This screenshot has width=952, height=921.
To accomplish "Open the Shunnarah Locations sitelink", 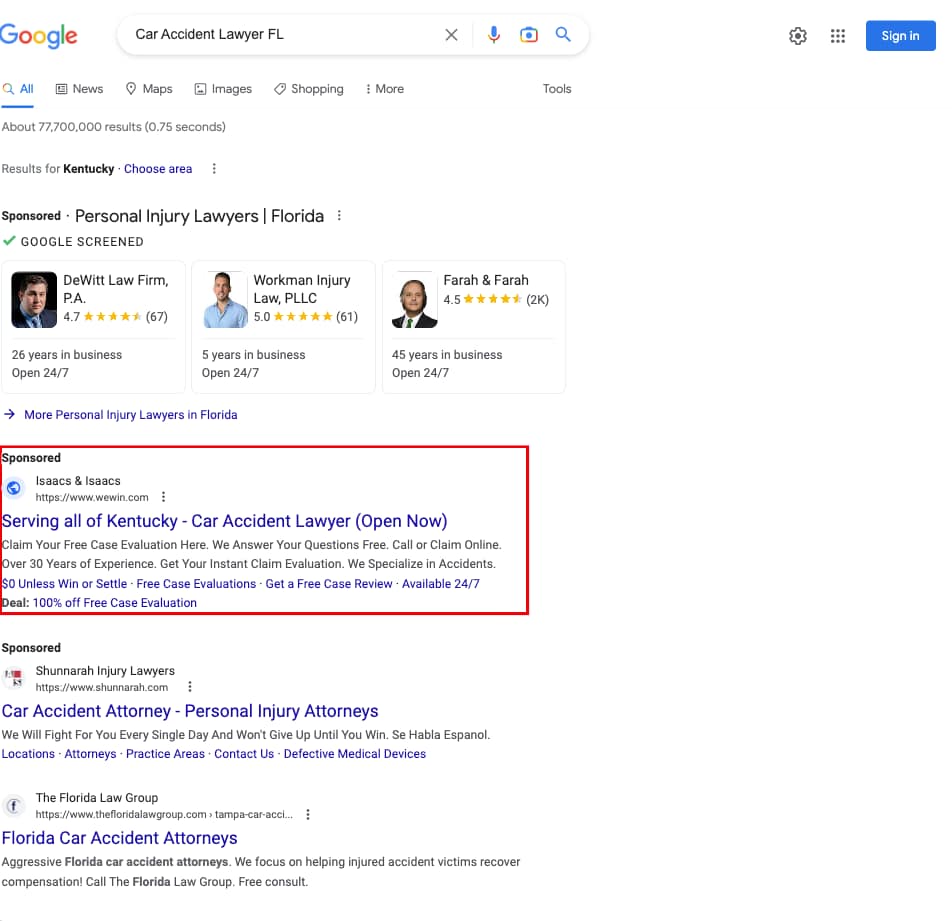I will (28, 753).
